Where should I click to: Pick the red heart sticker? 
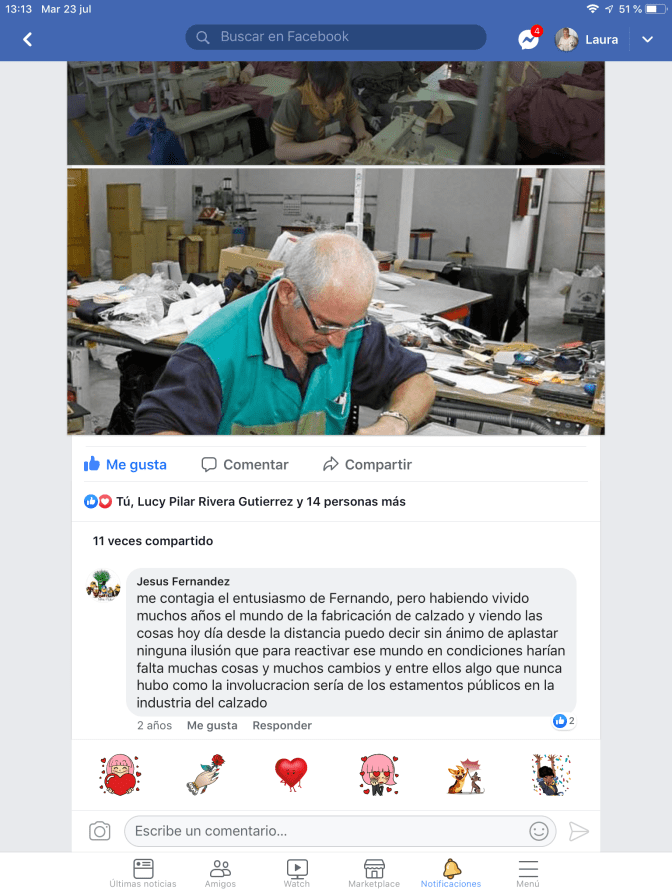coord(291,774)
